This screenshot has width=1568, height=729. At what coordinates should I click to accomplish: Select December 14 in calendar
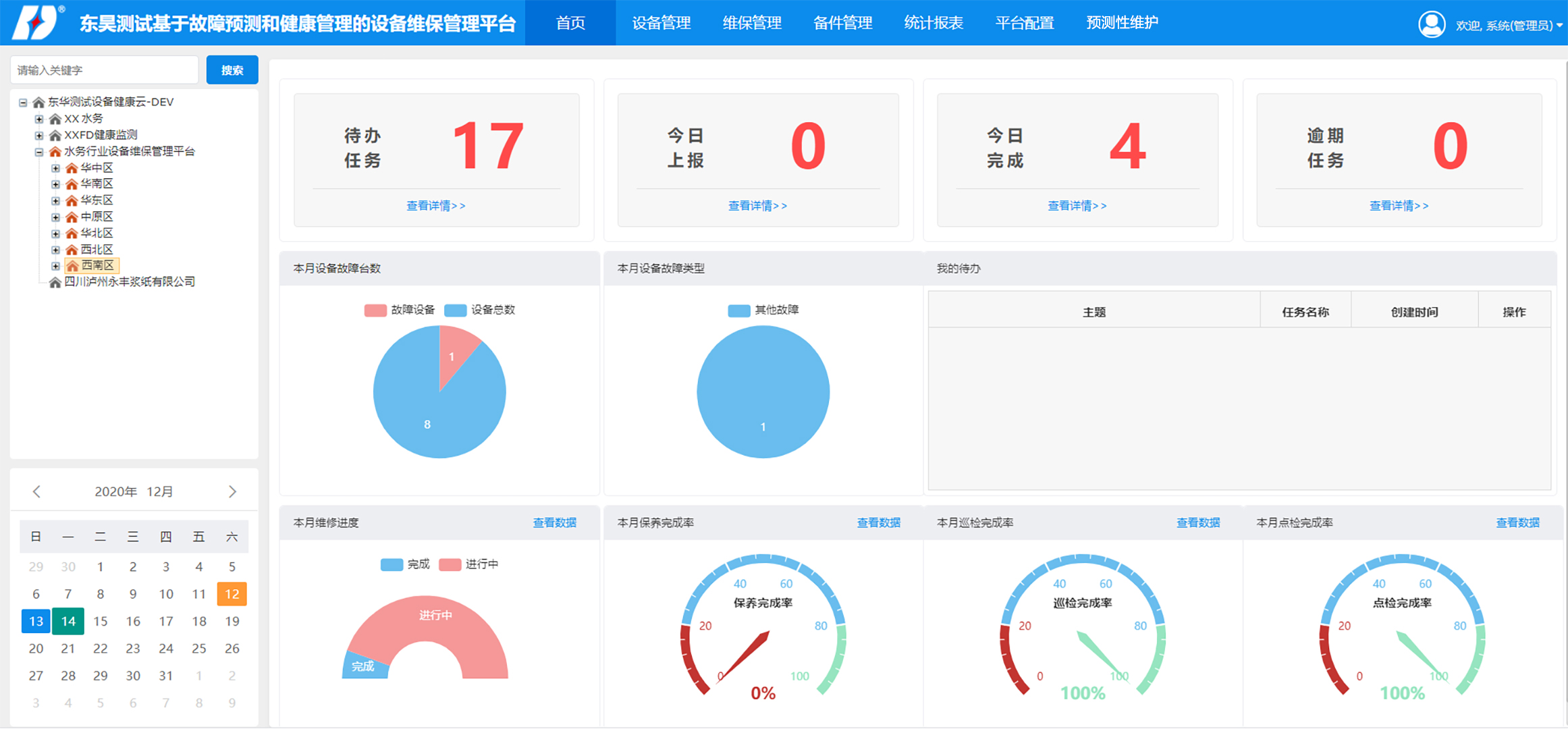click(68, 621)
